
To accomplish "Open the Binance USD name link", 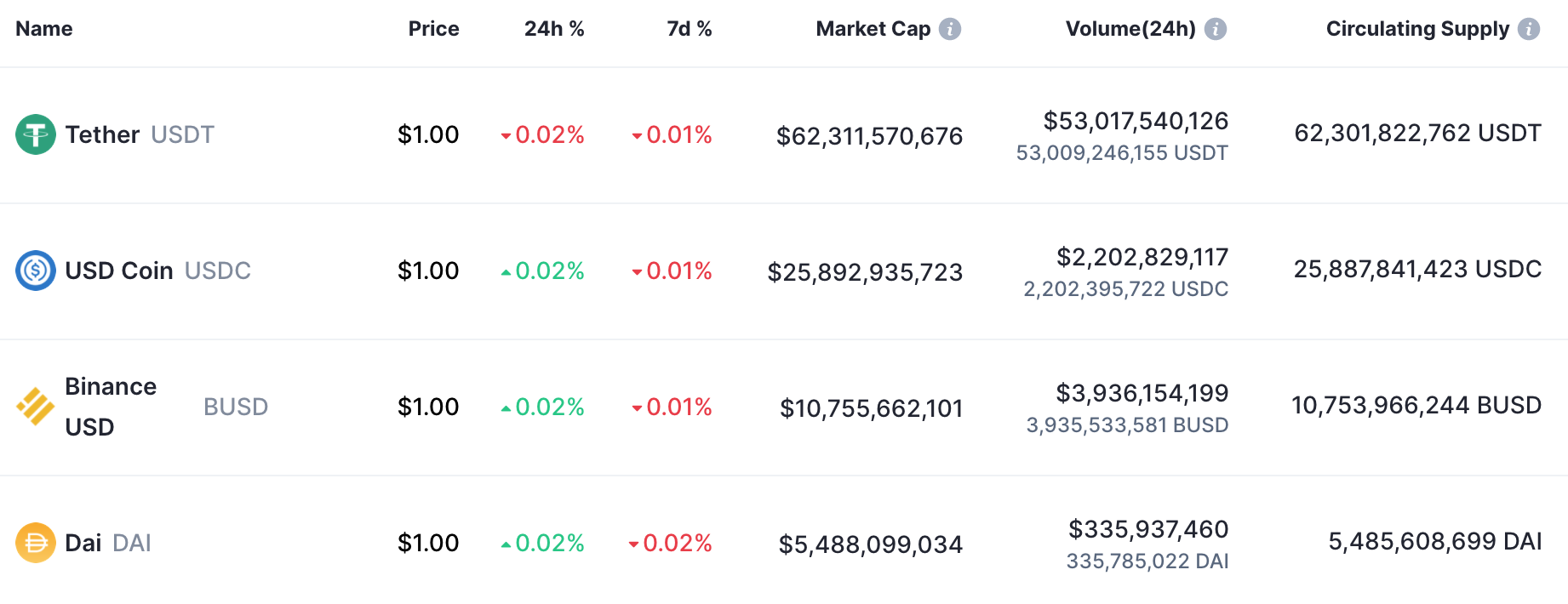I will (x=111, y=407).
